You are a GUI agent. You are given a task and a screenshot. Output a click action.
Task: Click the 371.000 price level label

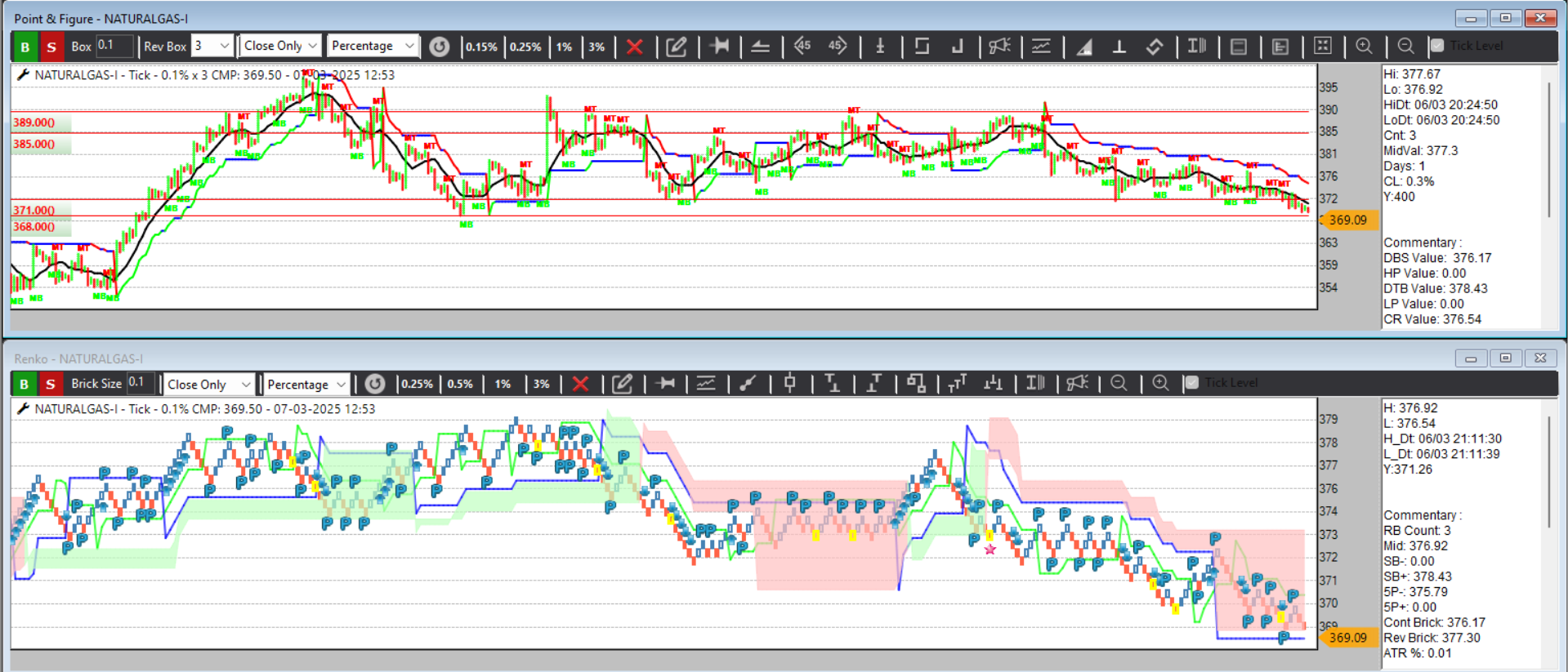pyautogui.click(x=34, y=211)
